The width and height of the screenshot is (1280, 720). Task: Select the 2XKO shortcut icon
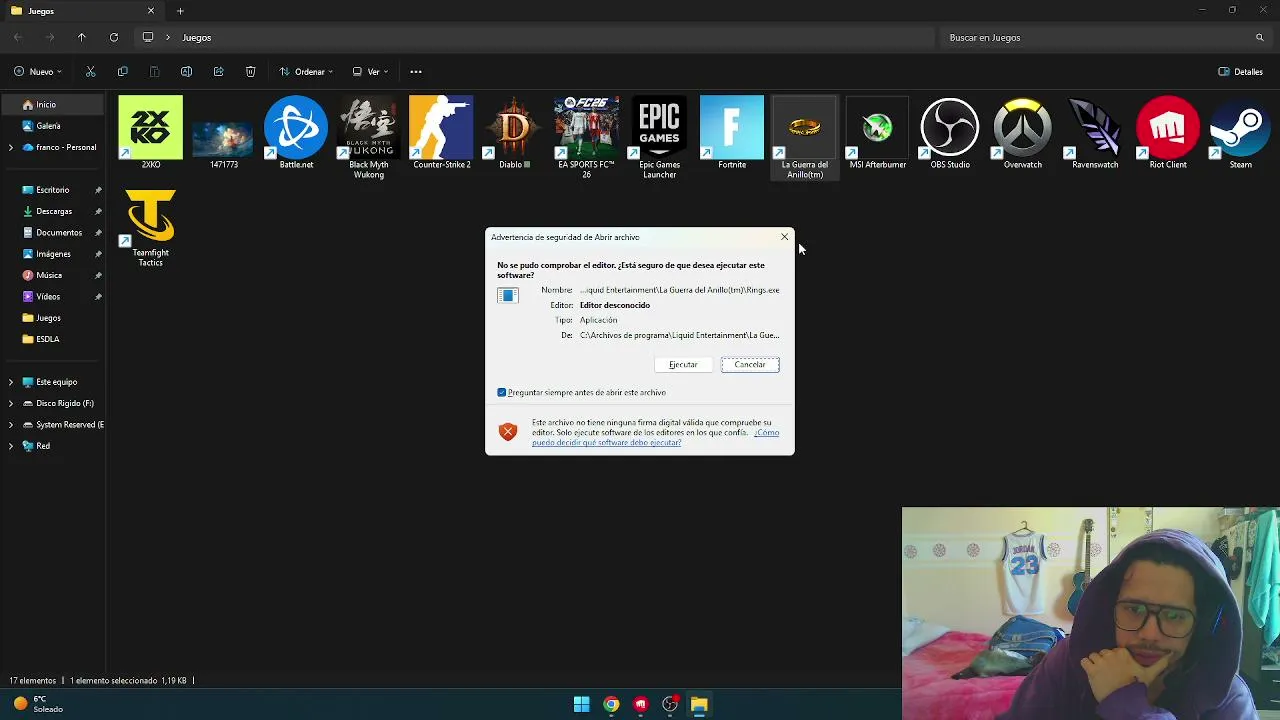[x=151, y=132]
